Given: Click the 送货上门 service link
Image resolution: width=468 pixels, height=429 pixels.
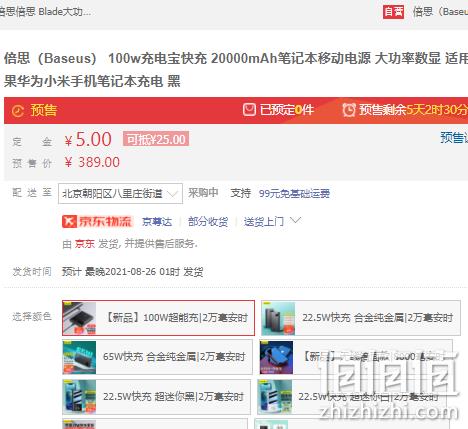Looking at the screenshot, I should [x=264, y=222].
